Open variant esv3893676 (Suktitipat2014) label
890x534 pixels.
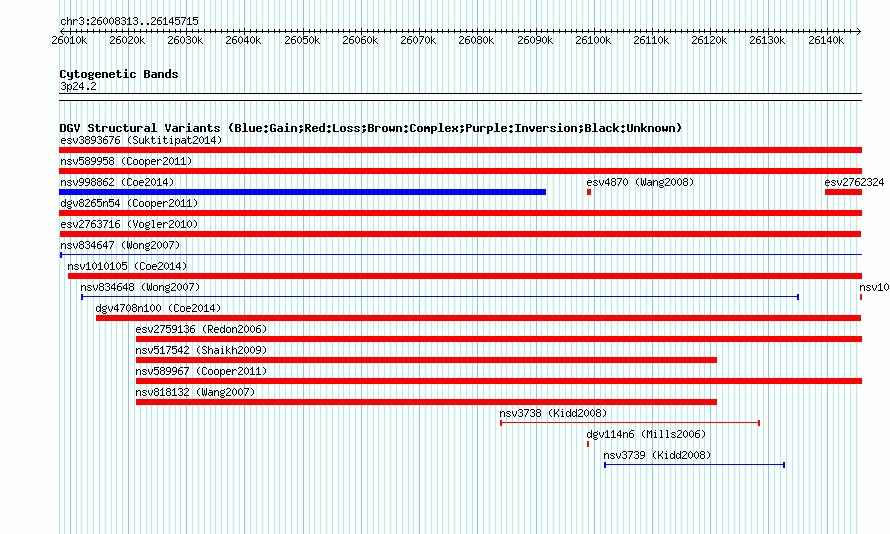click(141, 140)
